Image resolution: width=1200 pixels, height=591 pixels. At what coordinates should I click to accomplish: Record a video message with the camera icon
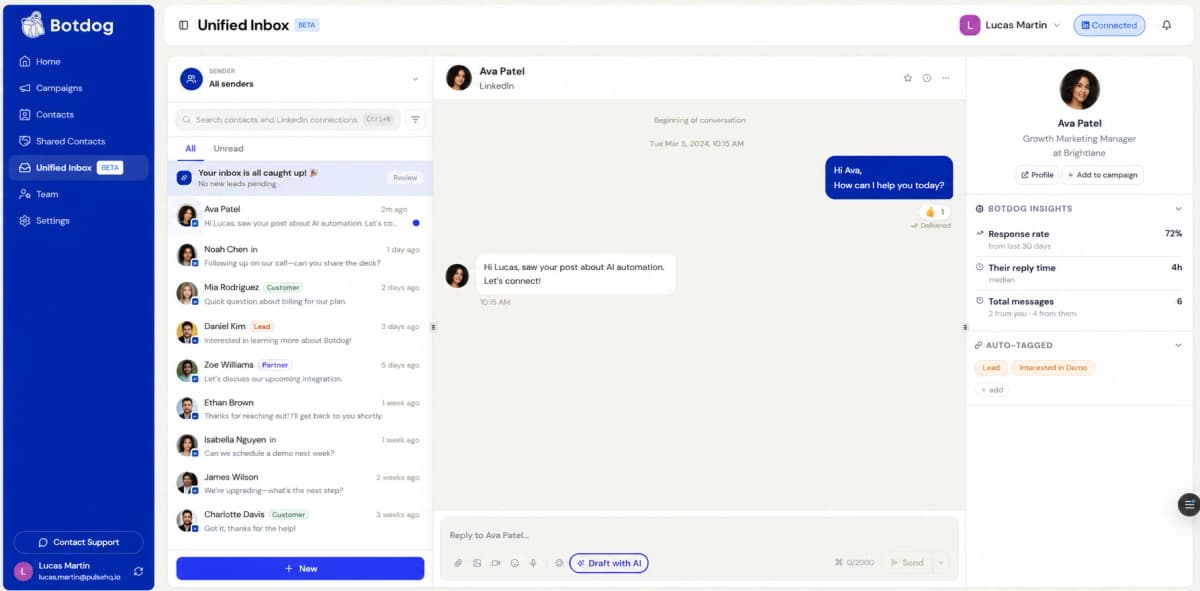click(496, 563)
